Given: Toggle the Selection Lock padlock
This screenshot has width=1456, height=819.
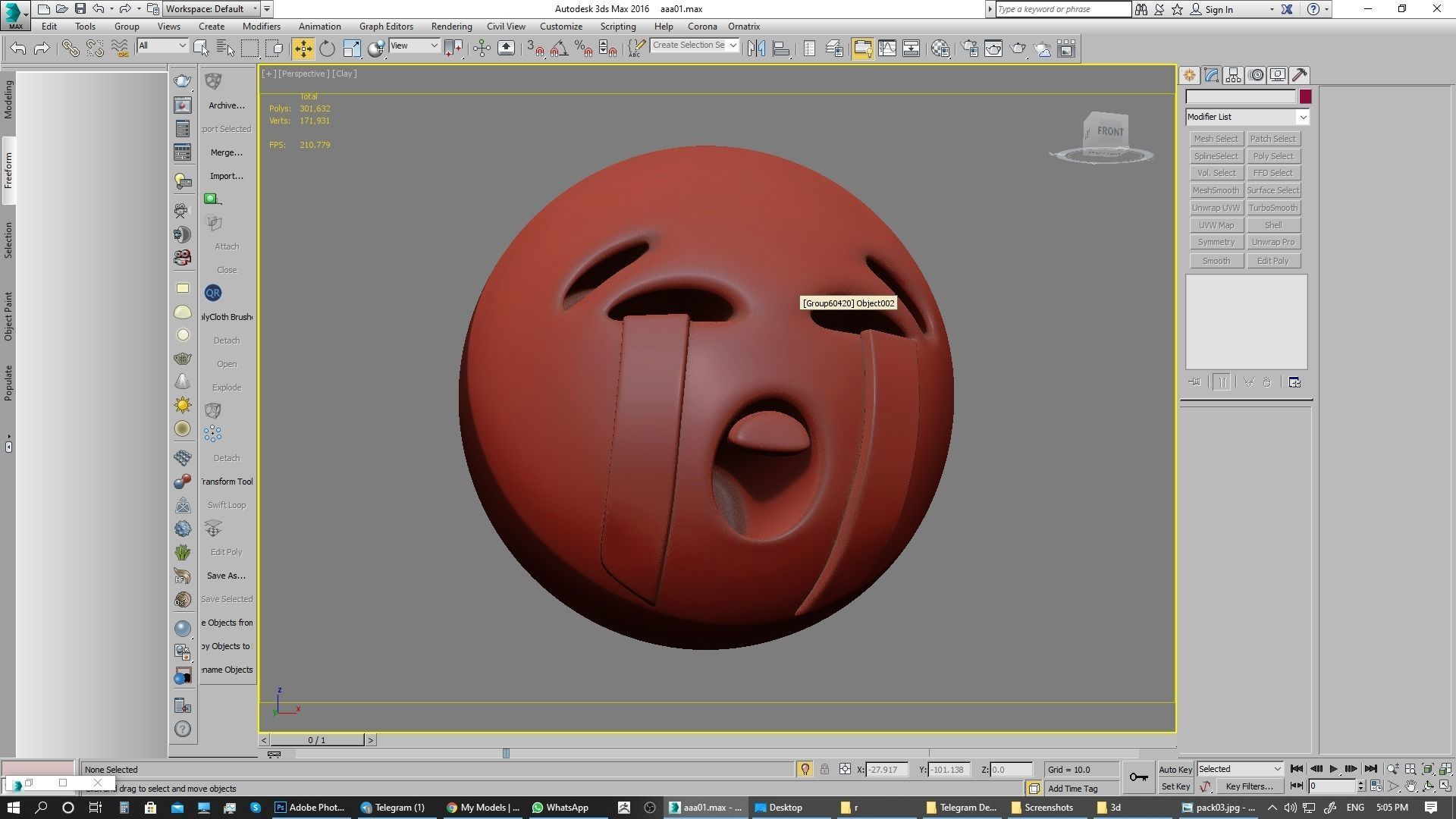Looking at the screenshot, I should [x=824, y=769].
